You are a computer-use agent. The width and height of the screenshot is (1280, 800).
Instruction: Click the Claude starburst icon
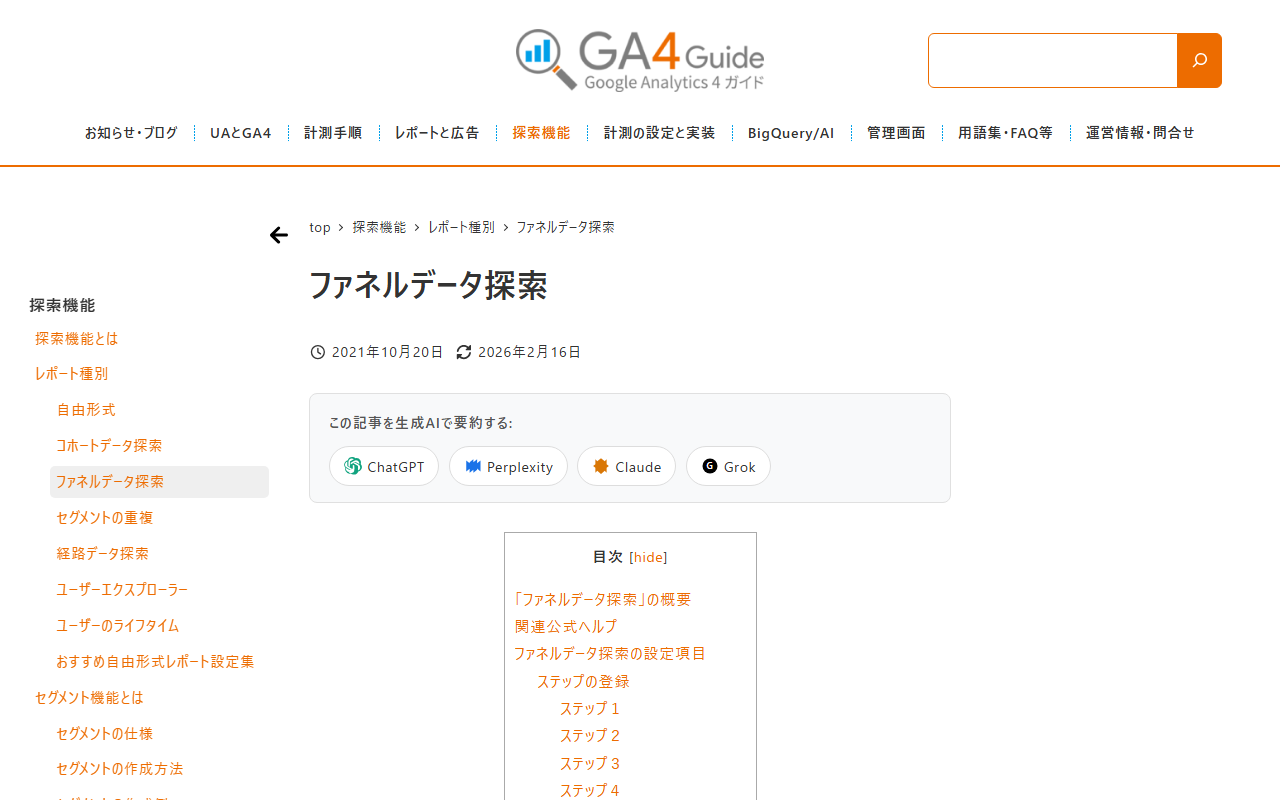coord(601,466)
